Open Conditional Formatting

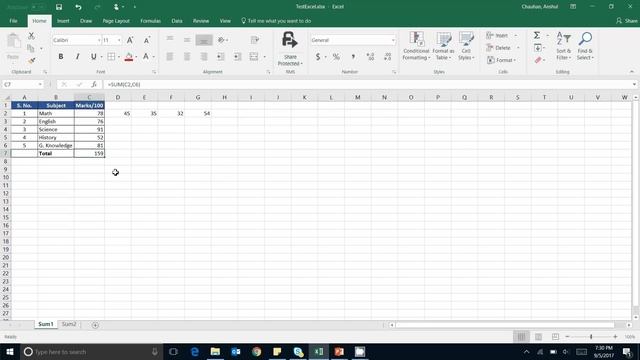point(416,46)
